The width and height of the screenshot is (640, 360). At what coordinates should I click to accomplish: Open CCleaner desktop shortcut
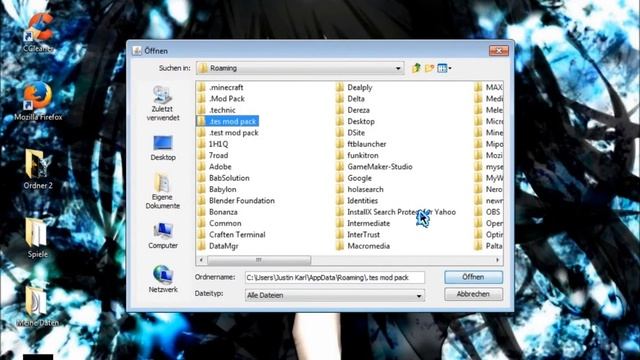click(38, 33)
